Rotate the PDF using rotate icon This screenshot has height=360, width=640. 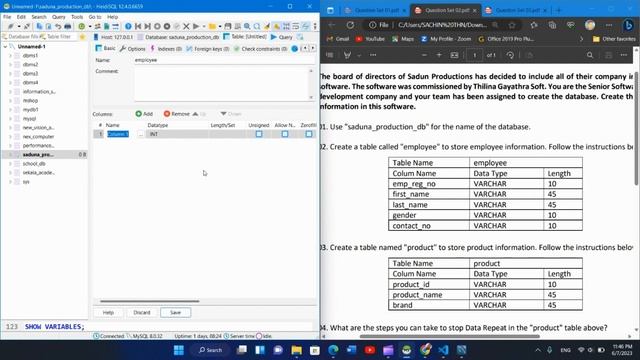510,55
